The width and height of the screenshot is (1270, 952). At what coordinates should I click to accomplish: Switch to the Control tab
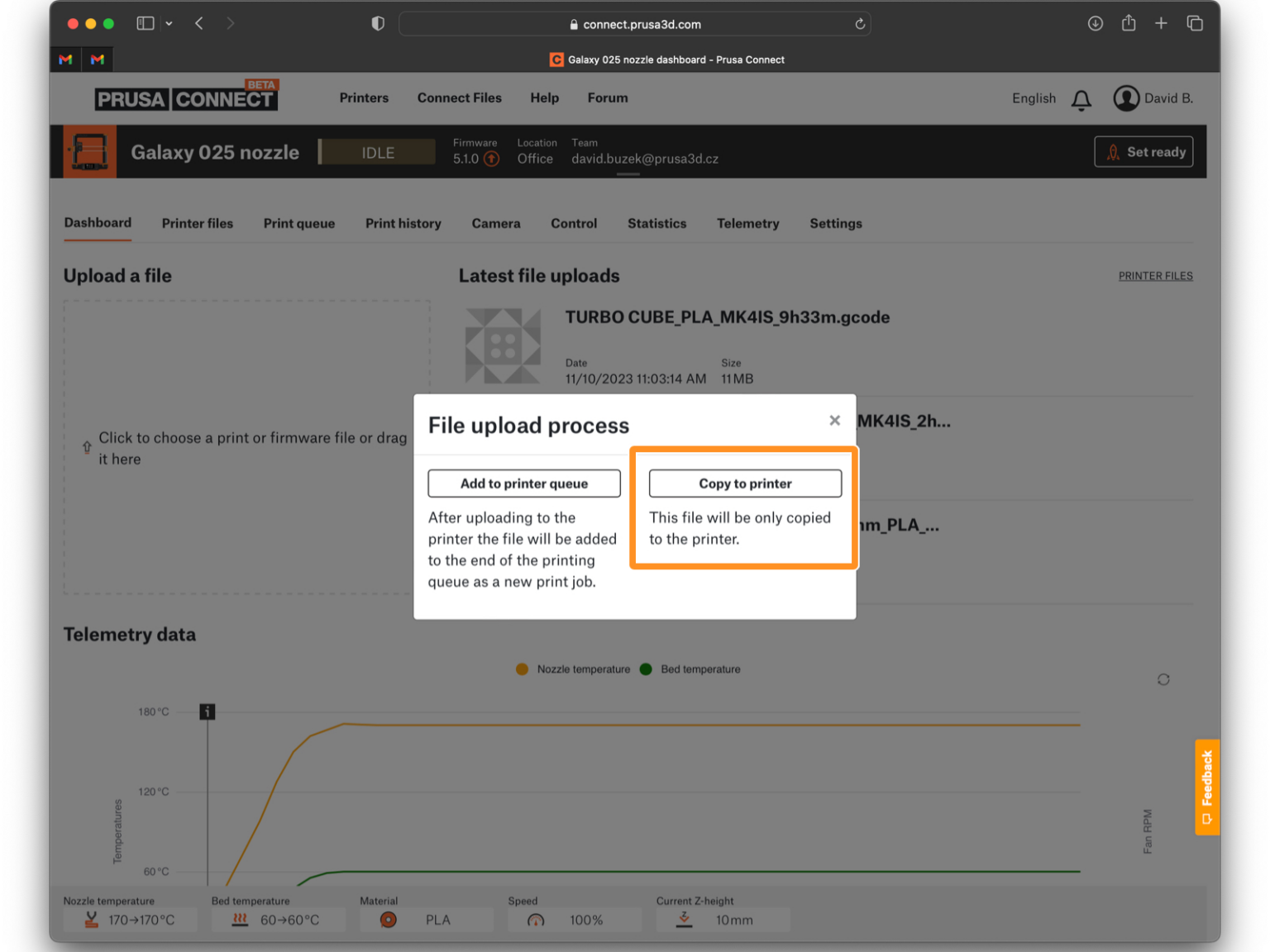(x=574, y=223)
